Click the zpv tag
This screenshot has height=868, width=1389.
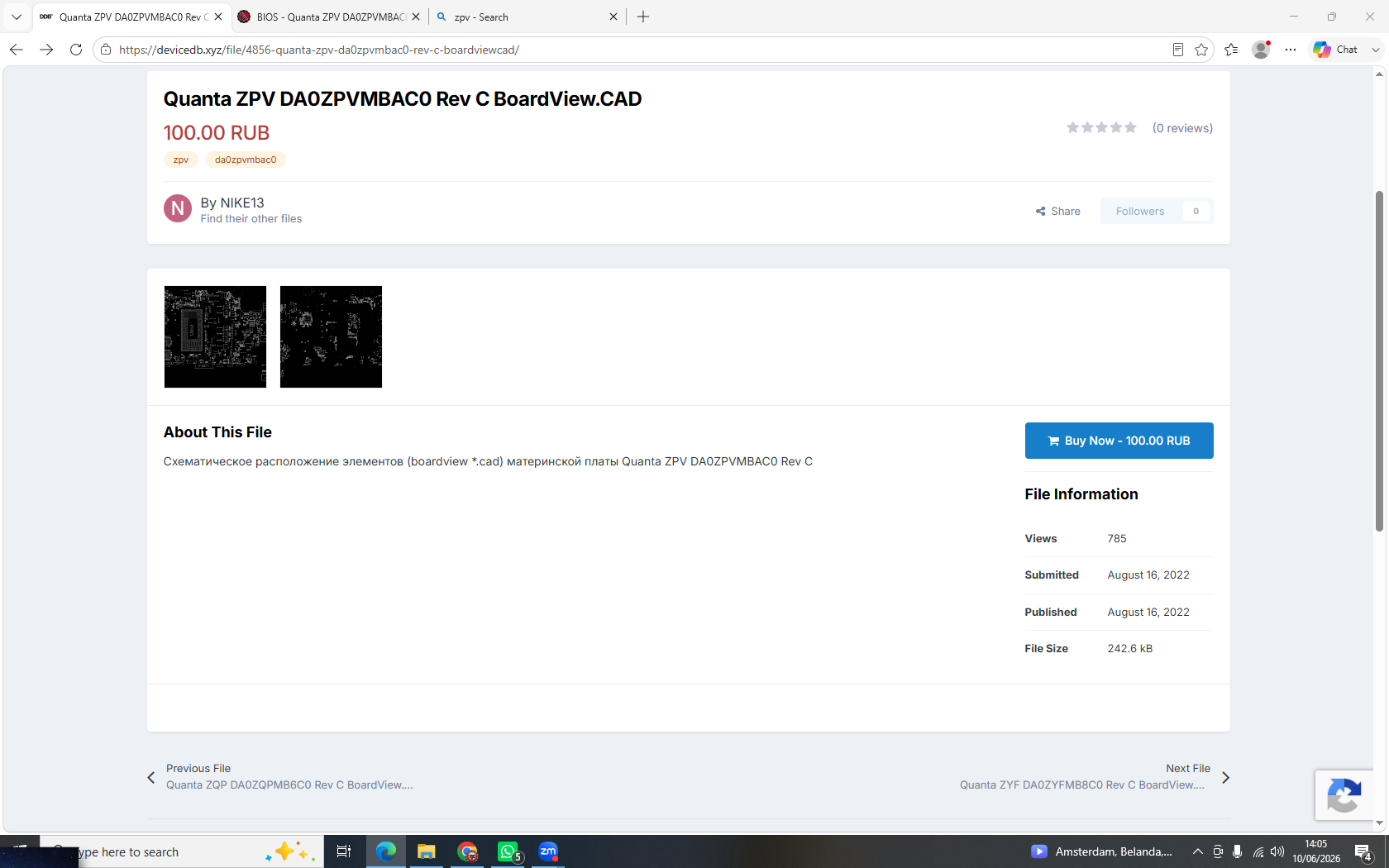(181, 160)
